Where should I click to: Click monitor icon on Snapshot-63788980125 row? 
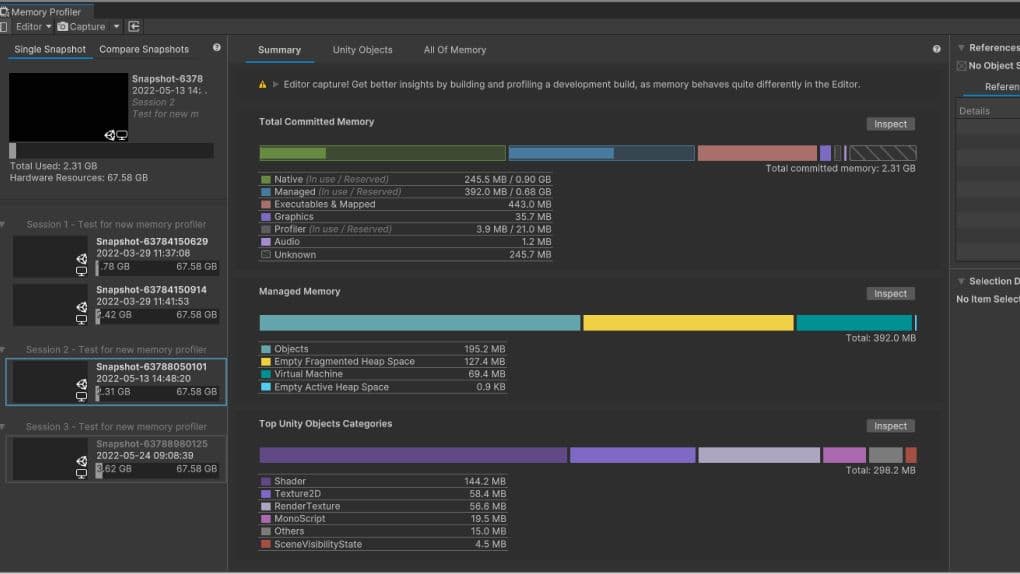pyautogui.click(x=81, y=473)
